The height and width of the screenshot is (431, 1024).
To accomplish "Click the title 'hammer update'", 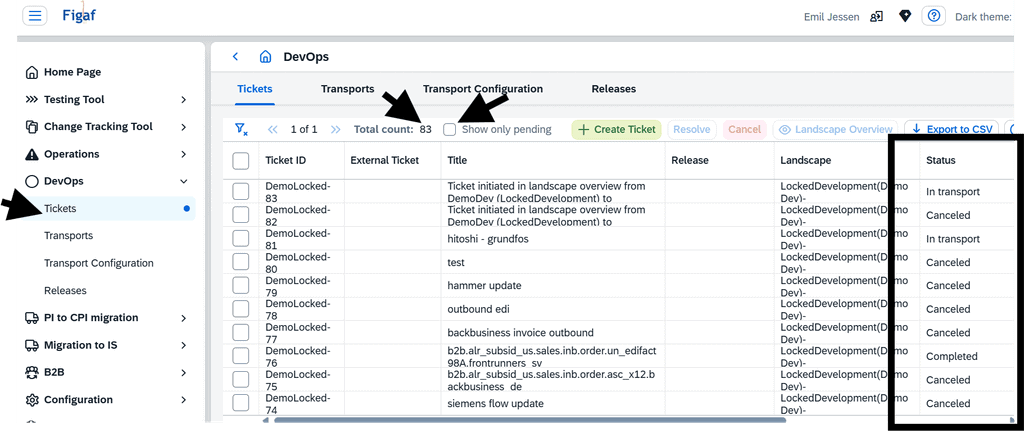I will click(x=484, y=285).
